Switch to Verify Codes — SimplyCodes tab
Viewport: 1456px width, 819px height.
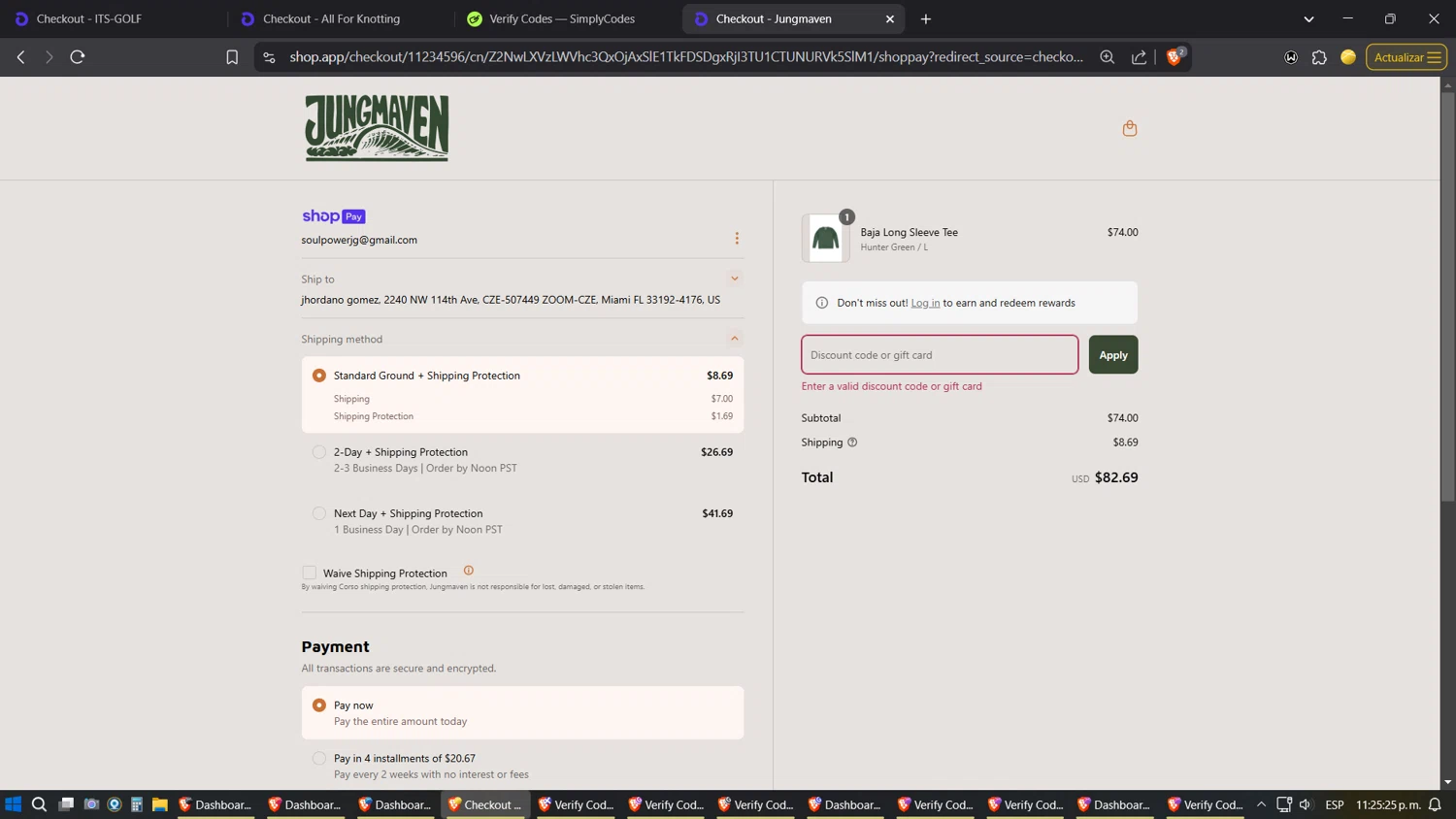566,18
